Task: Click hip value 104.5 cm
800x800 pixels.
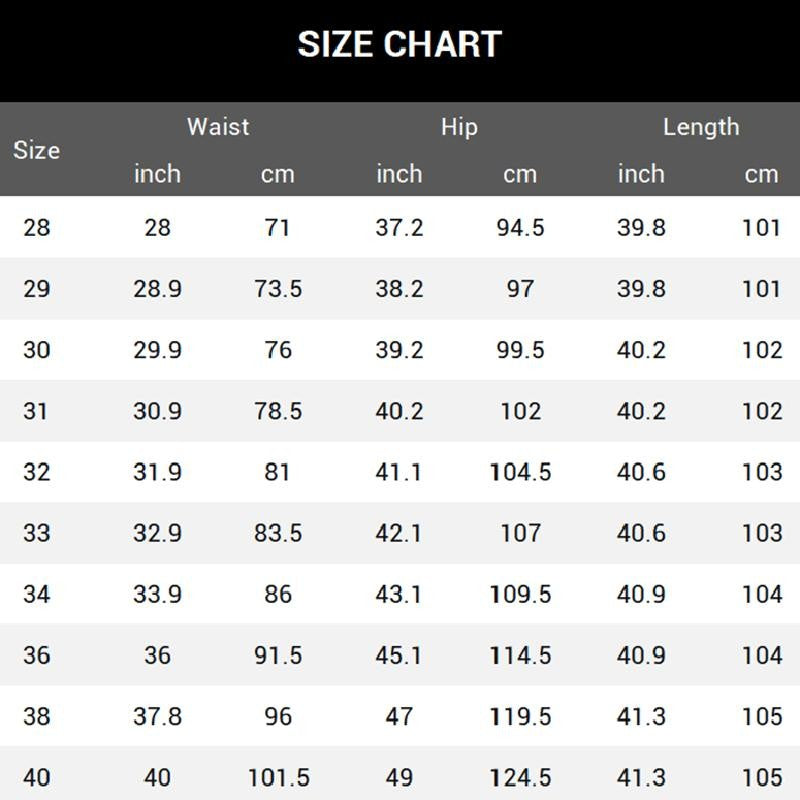Action: coord(520,472)
